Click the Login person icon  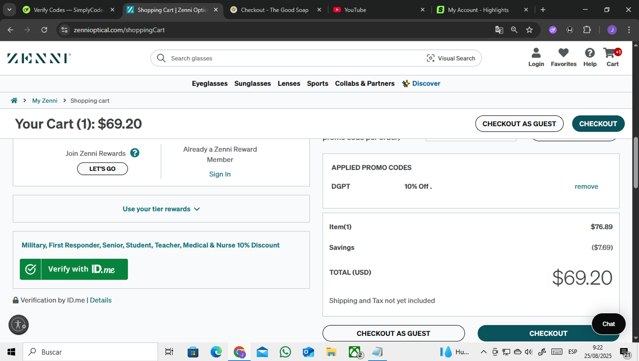(536, 53)
